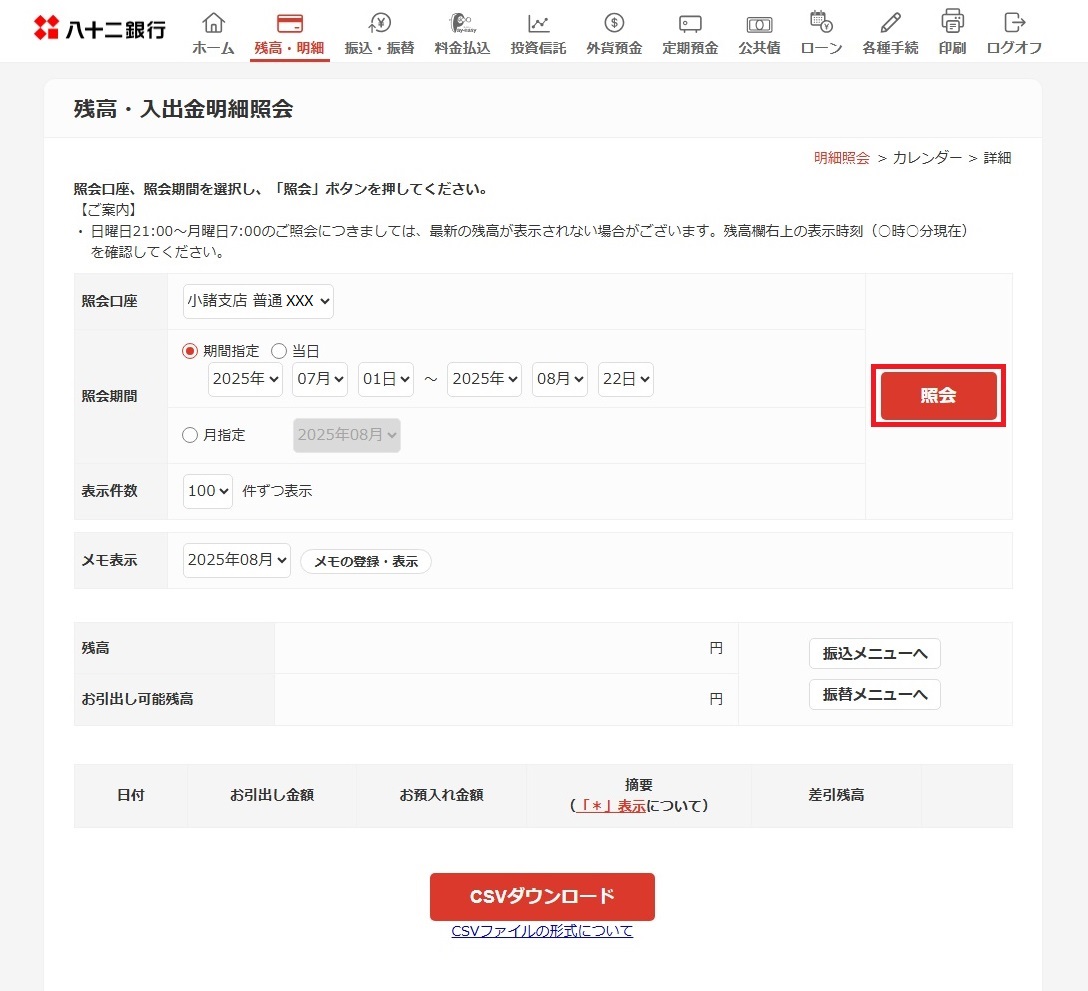Select the 料金払込 Pay-easy icon
Viewport: 1088px width, 991px height.
point(461,23)
